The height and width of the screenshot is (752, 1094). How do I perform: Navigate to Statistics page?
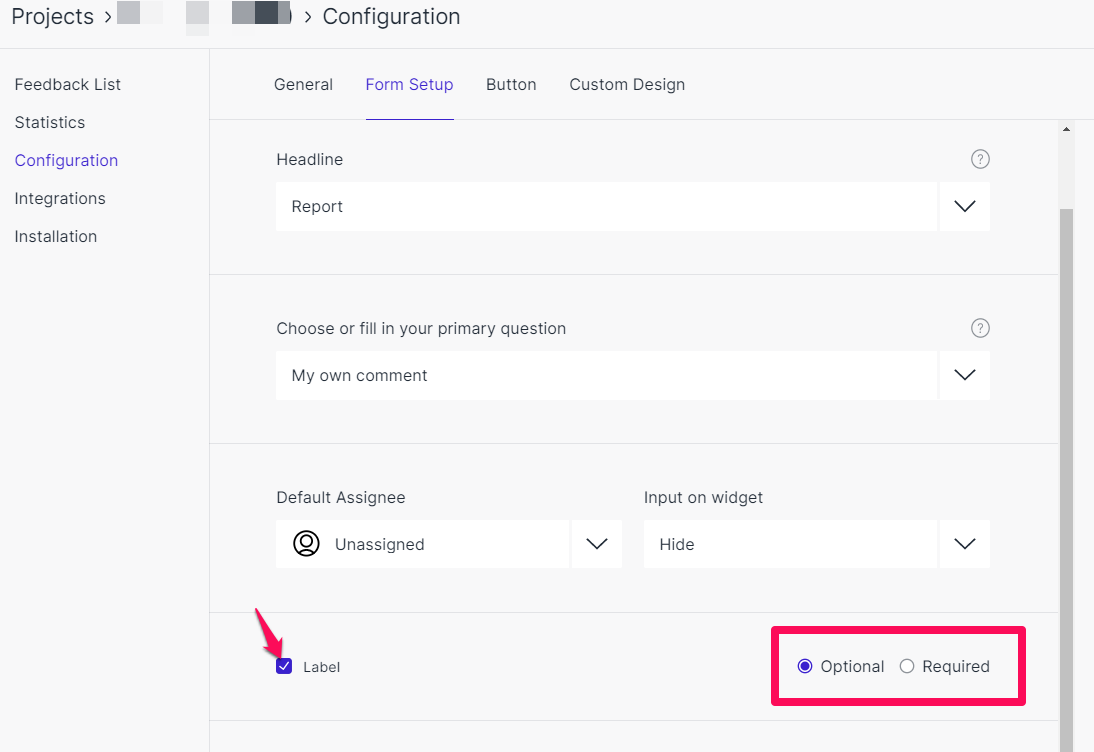[50, 123]
